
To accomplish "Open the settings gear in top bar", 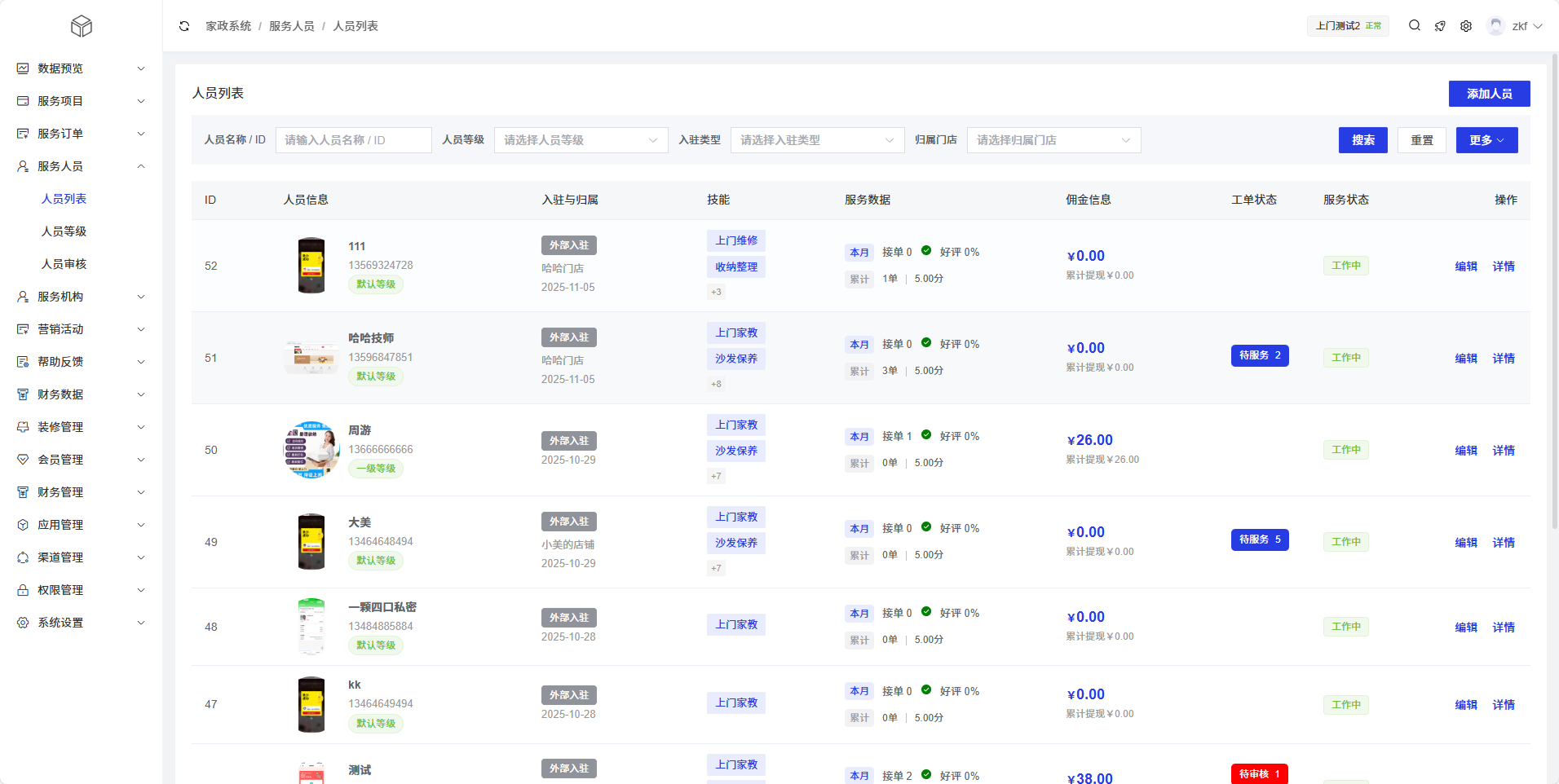I will click(1466, 26).
